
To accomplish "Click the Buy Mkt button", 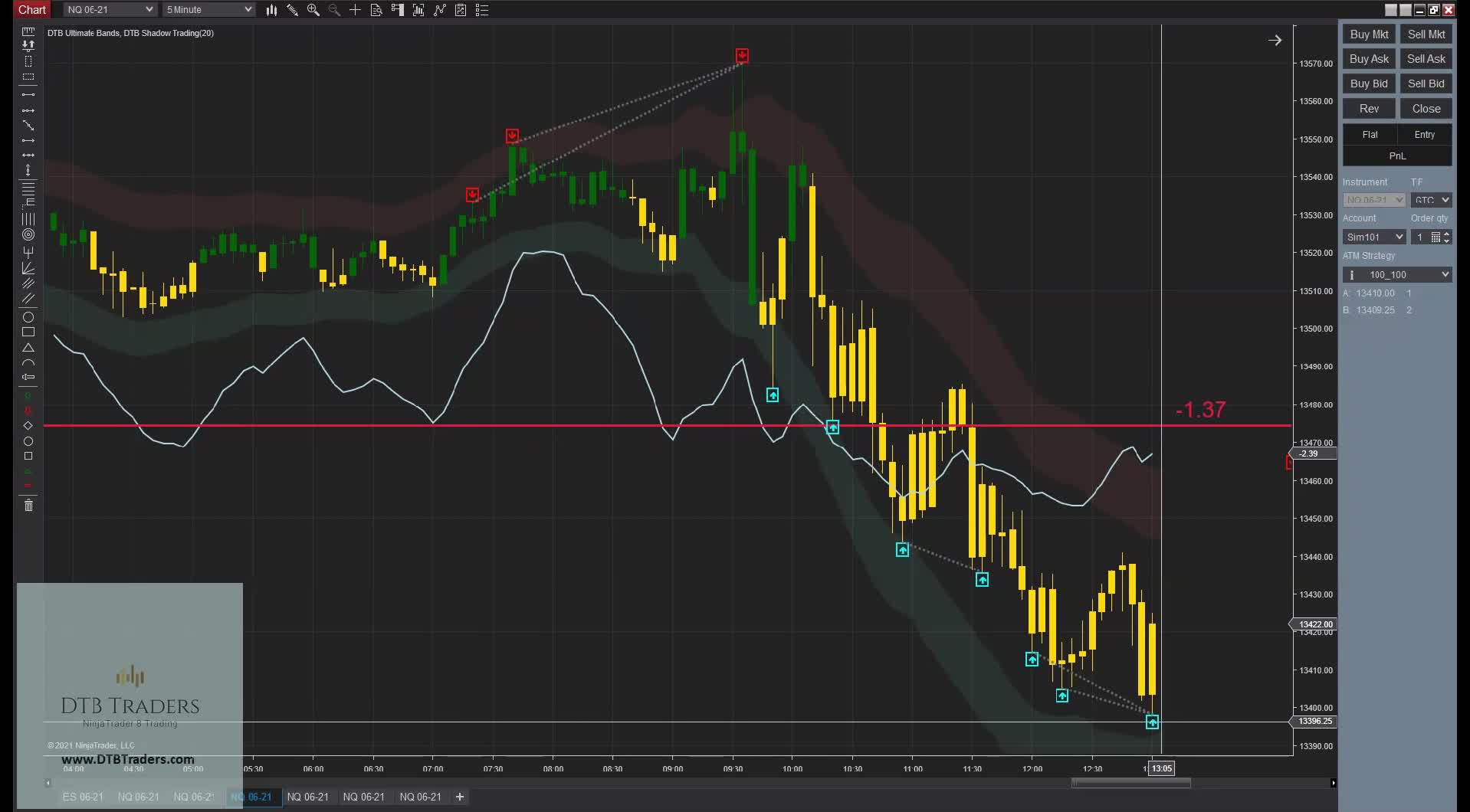I will click(1369, 34).
